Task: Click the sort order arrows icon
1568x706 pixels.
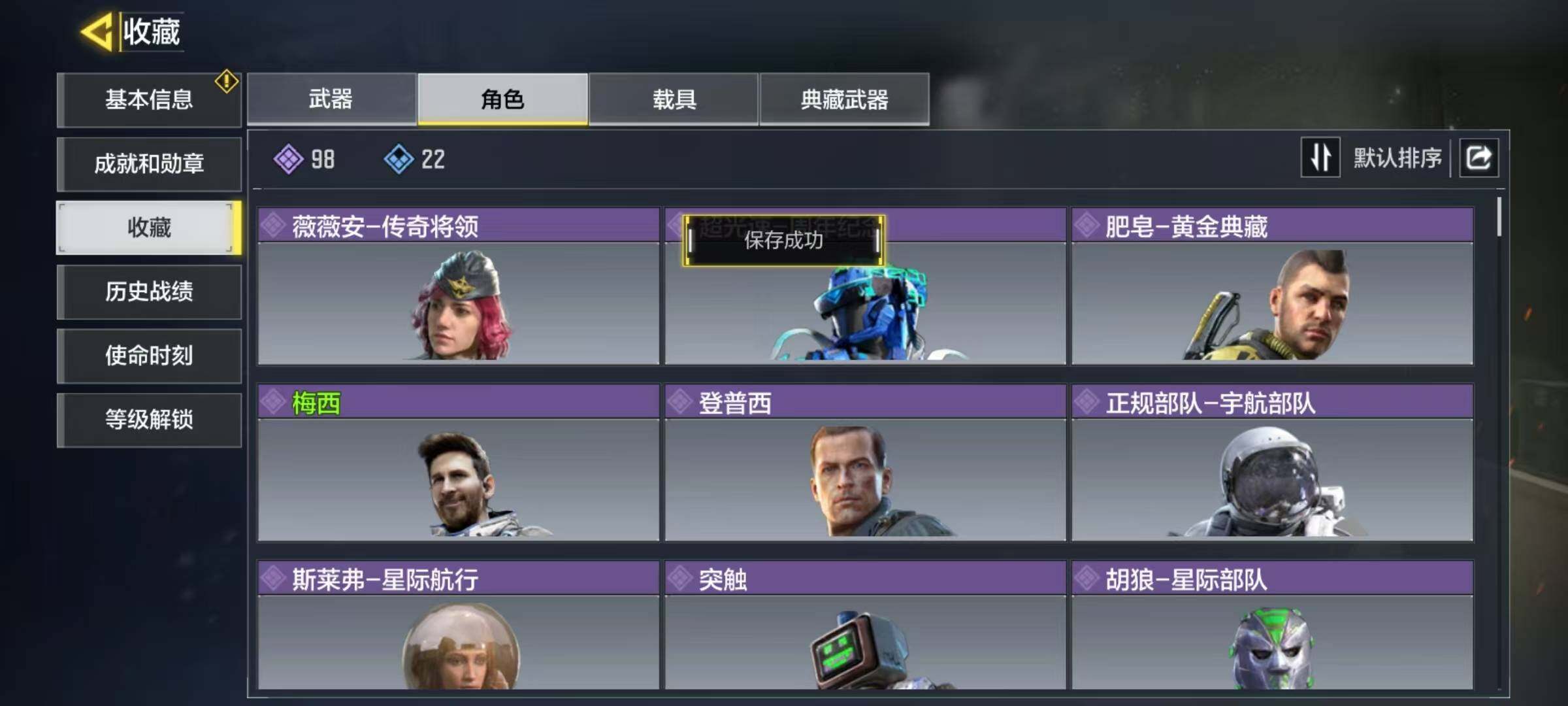Action: [1320, 158]
